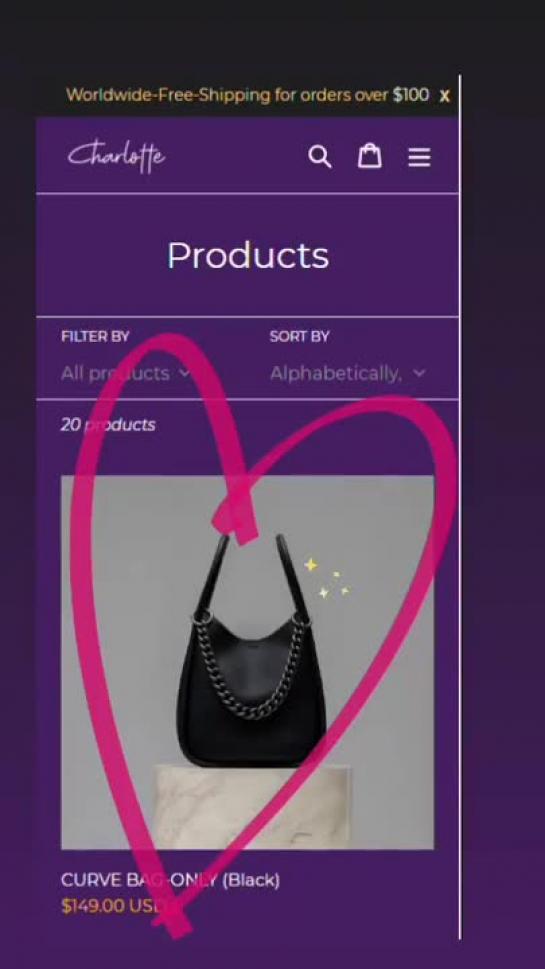Image resolution: width=545 pixels, height=969 pixels.
Task: Click the FILTER BY label
Action: (x=95, y=337)
